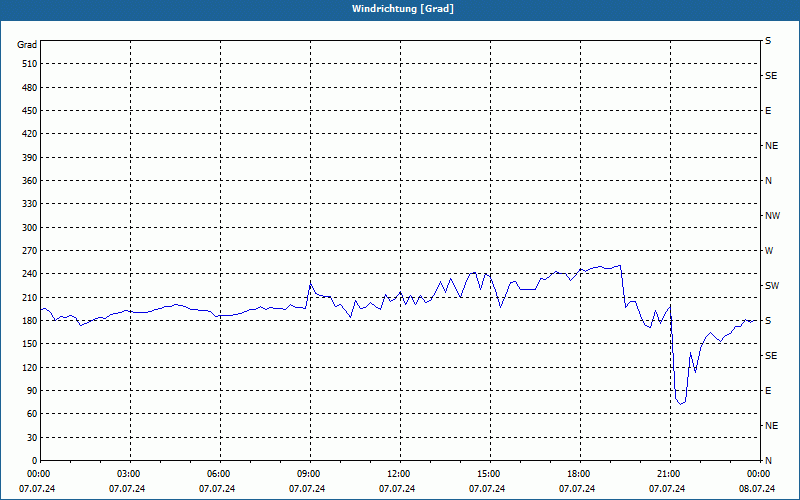Screen dimensions: 800x500
Task: Select the 90 value on the left axis
Action: 32,391
